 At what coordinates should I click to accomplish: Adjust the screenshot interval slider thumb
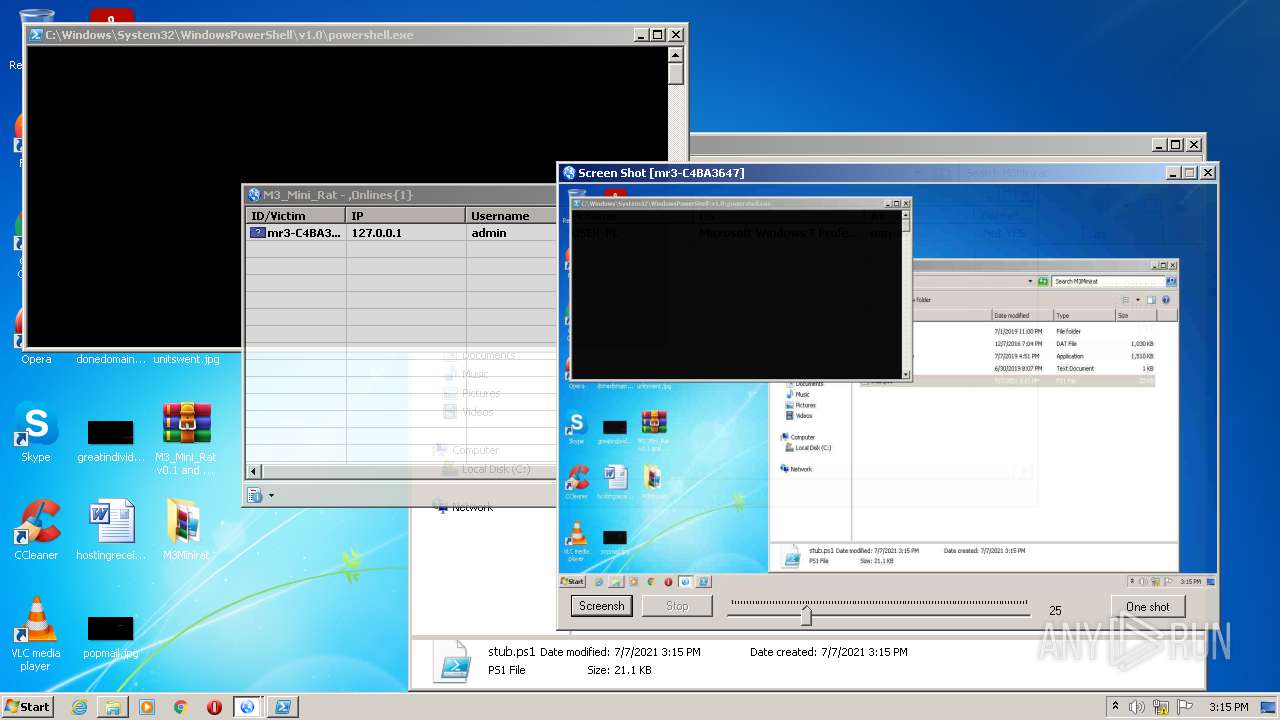pyautogui.click(x=806, y=616)
